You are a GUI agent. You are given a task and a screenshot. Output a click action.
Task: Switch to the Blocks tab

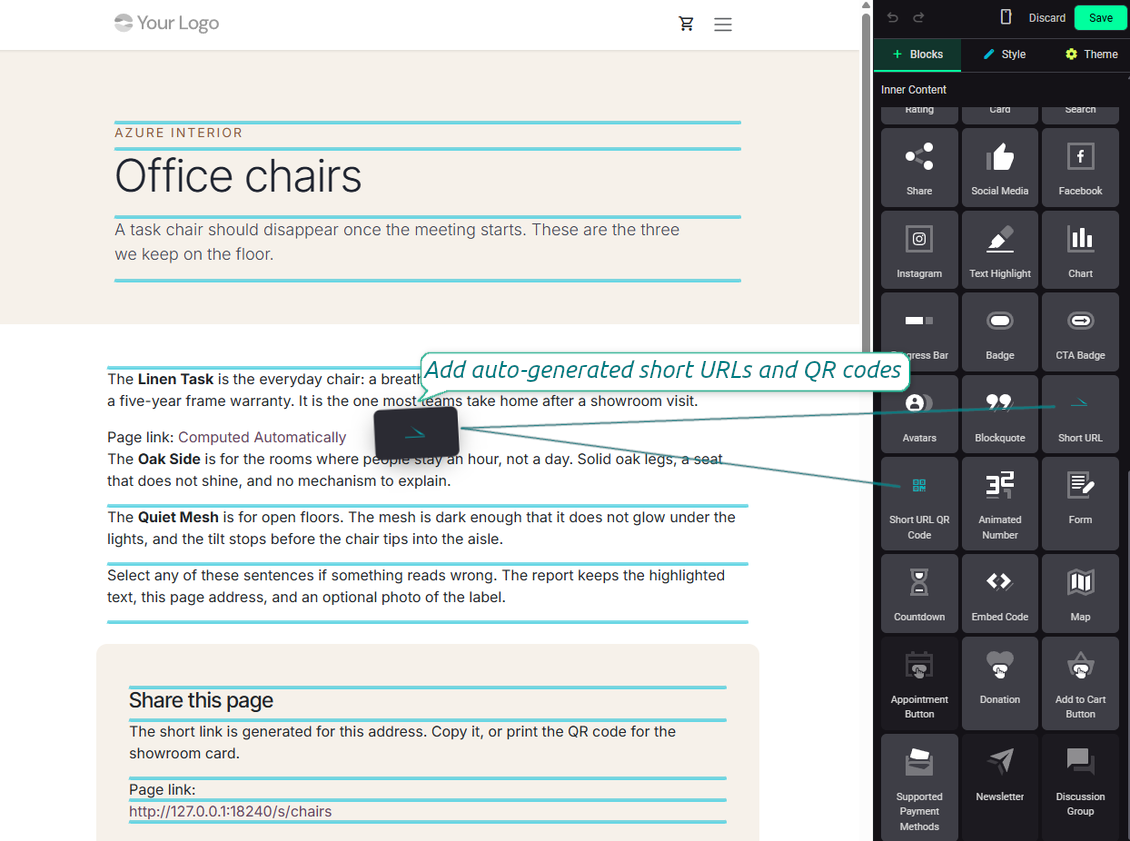pos(917,54)
